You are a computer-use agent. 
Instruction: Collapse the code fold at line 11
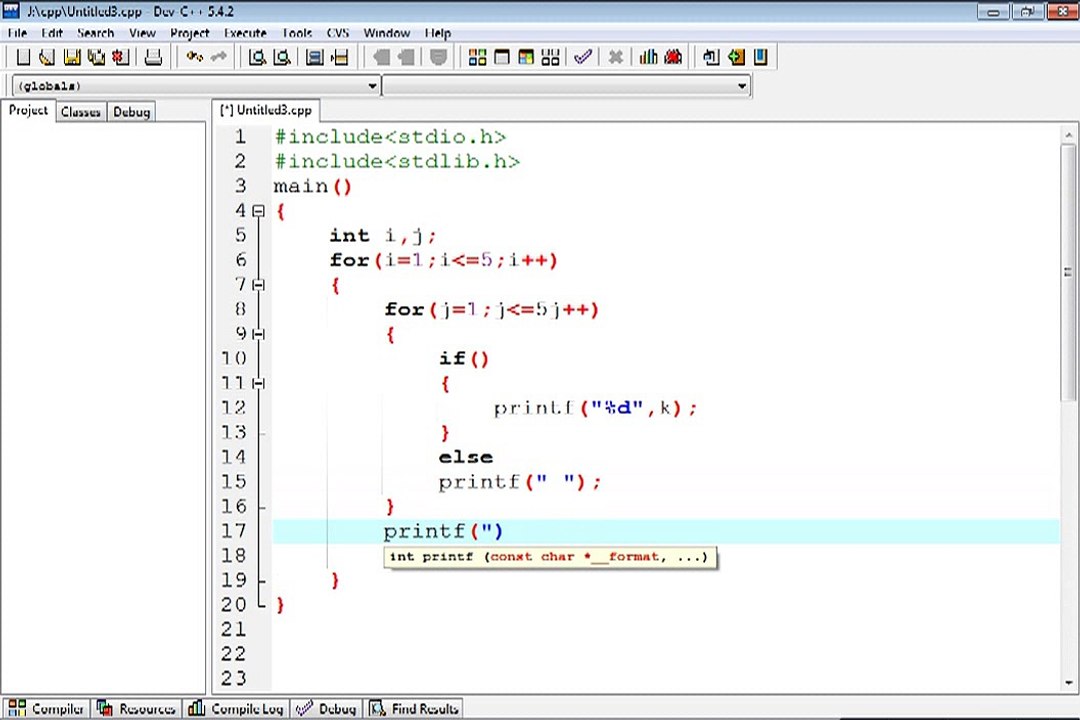(258, 383)
